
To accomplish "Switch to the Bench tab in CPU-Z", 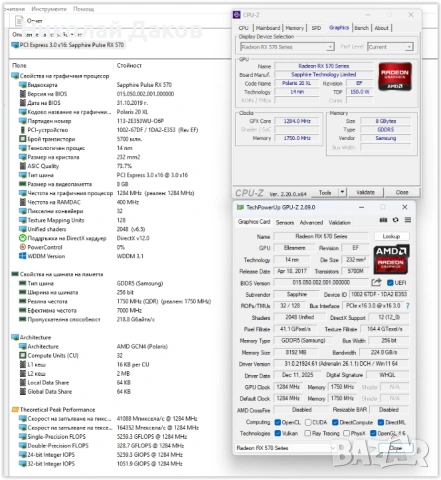I will (361, 28).
